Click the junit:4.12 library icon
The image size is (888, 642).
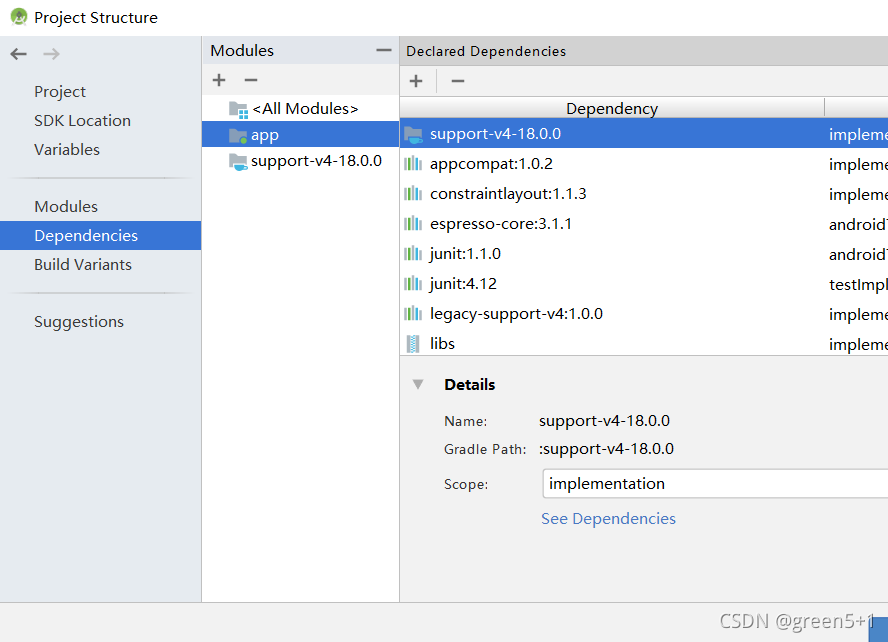[413, 284]
